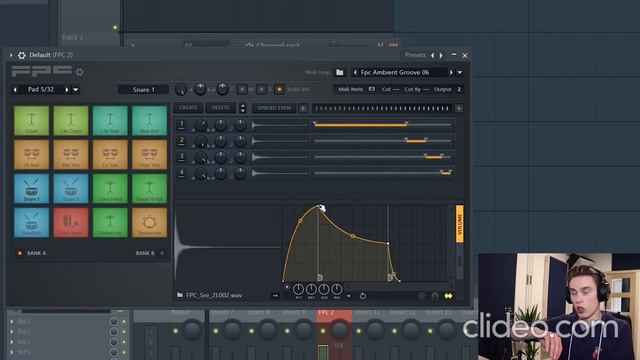The image size is (640, 360).
Task: Switch to the PAN envelope tab
Action: (x=460, y=262)
